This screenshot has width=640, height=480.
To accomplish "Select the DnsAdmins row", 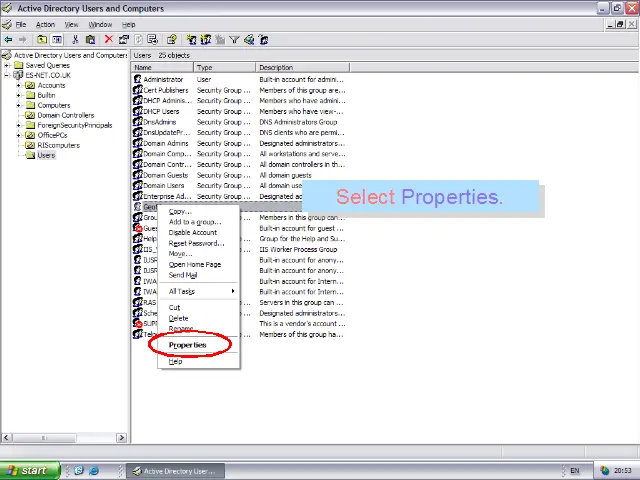I will [239, 122].
